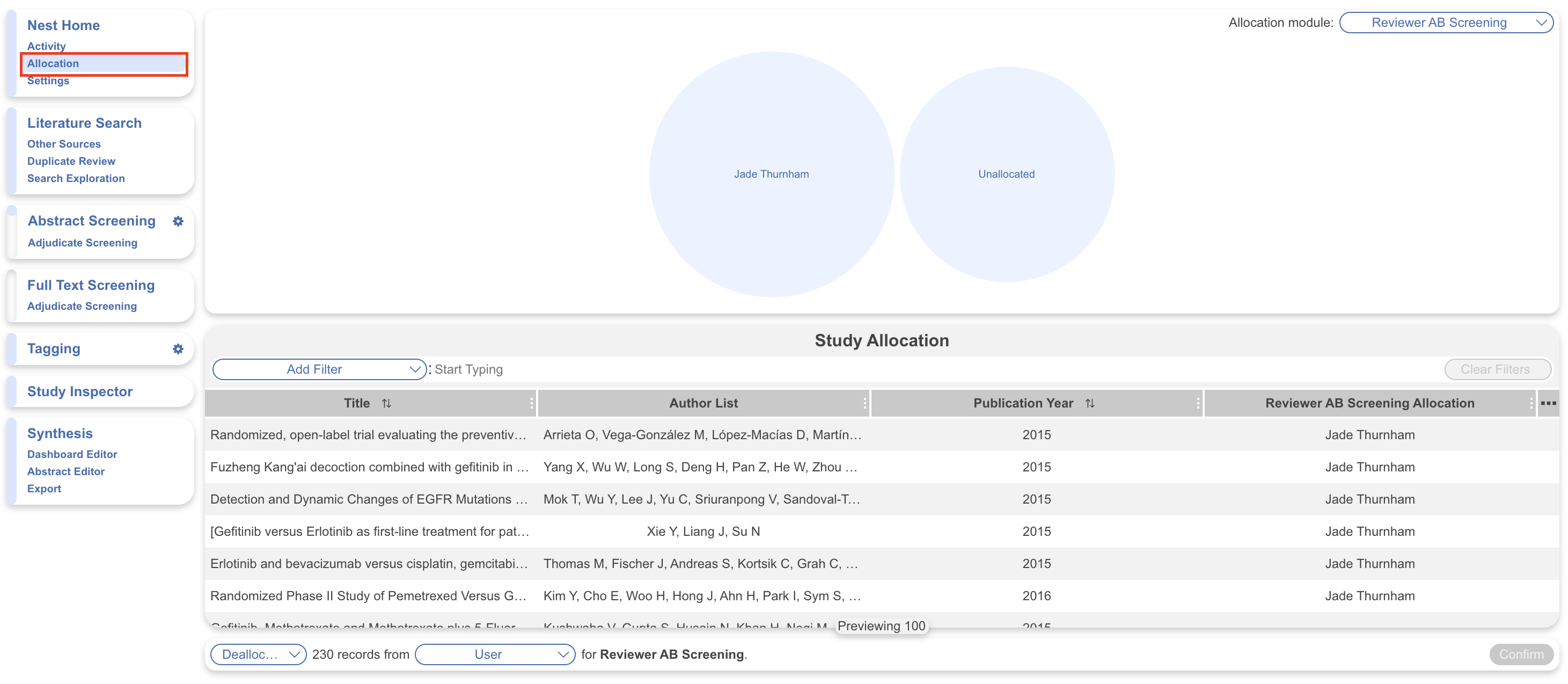Screen dimensions: 1568x684
Task: Open the Dealloc action dropdown
Action: (x=258, y=654)
